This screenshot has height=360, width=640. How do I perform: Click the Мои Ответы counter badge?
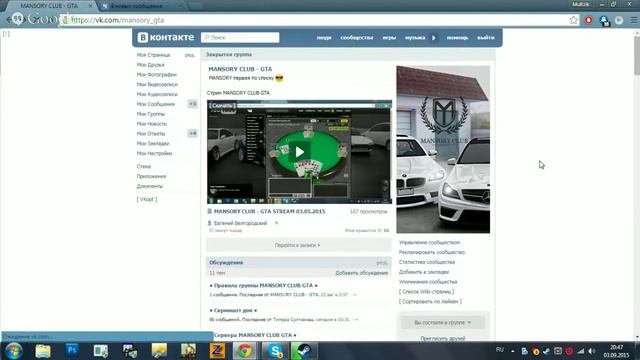point(193,133)
